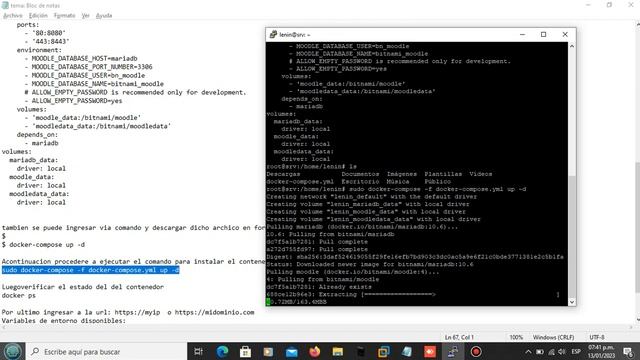Click 'docker-compose.yml' in terminal ls output
This screenshot has width=640, height=360.
pos(300,182)
